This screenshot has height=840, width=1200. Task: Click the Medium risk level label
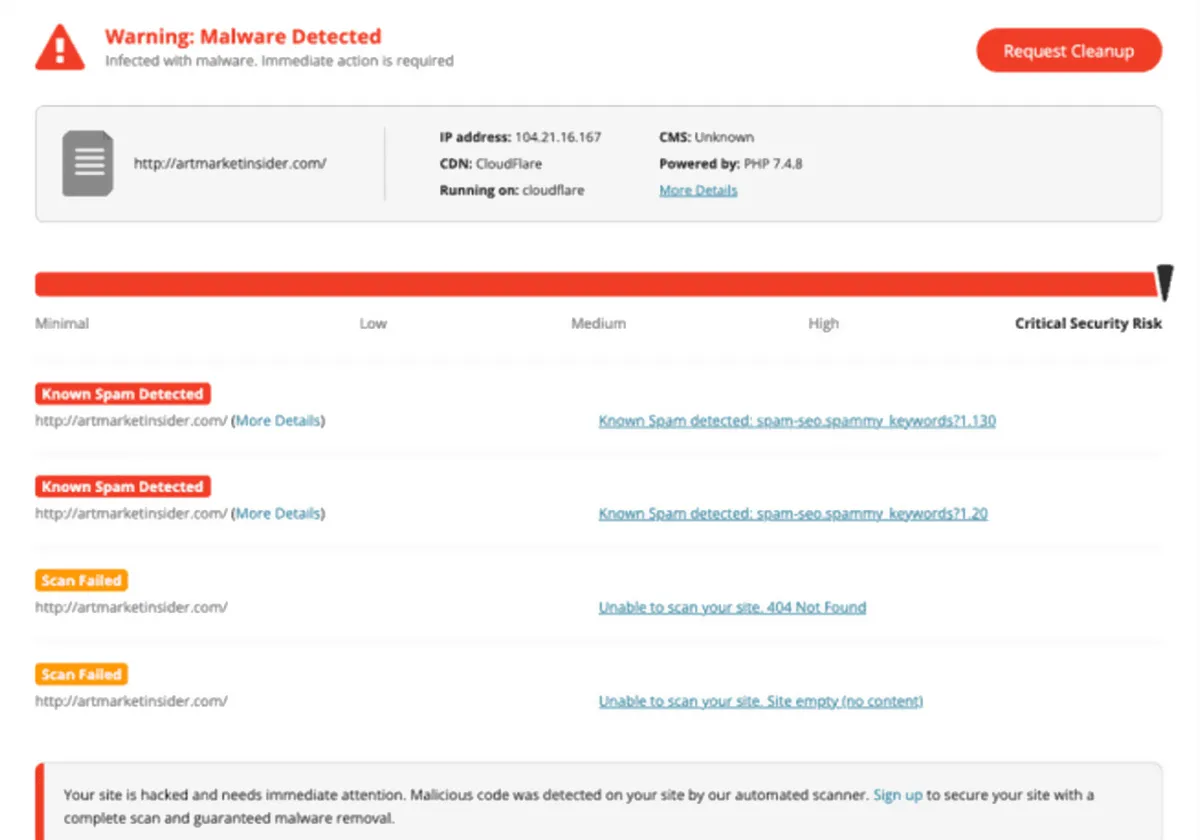tap(598, 324)
